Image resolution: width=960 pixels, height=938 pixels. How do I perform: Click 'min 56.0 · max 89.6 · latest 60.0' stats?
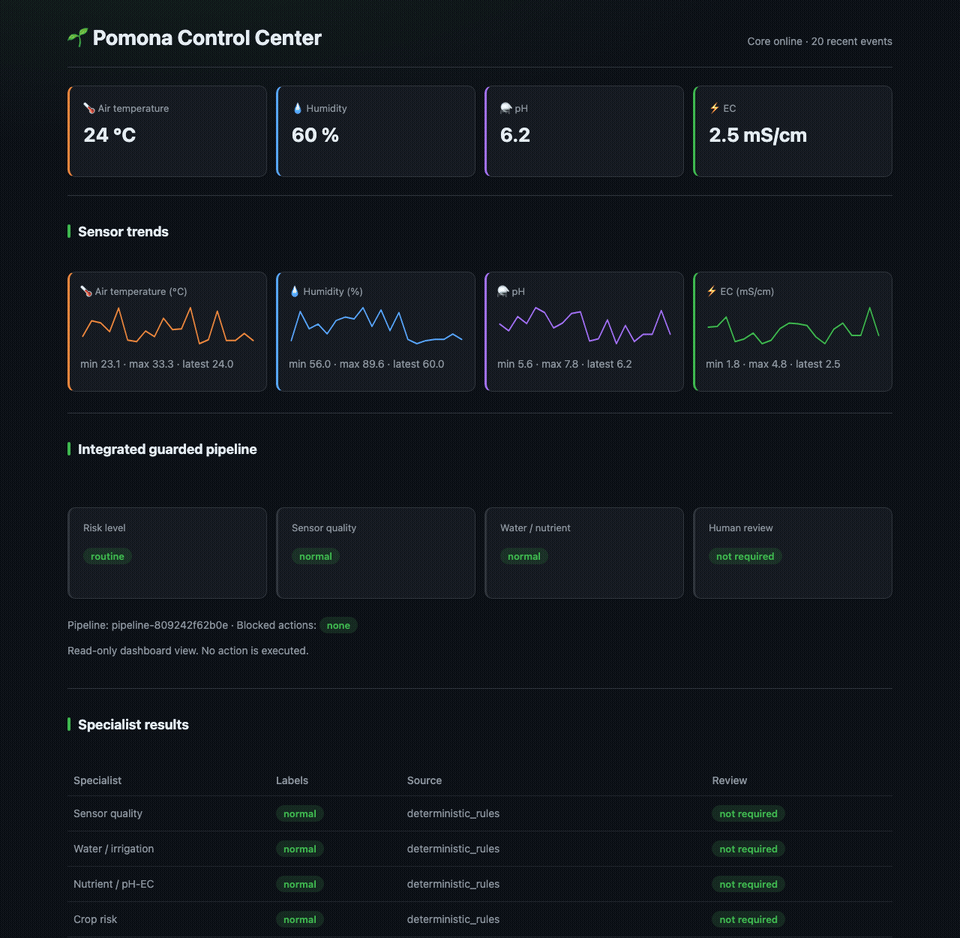pyautogui.click(x=366, y=364)
